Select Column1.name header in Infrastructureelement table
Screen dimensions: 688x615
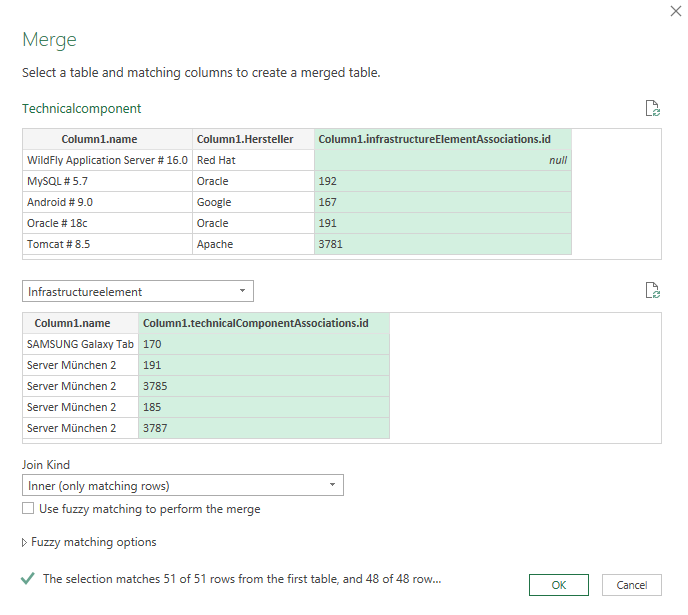(80, 323)
